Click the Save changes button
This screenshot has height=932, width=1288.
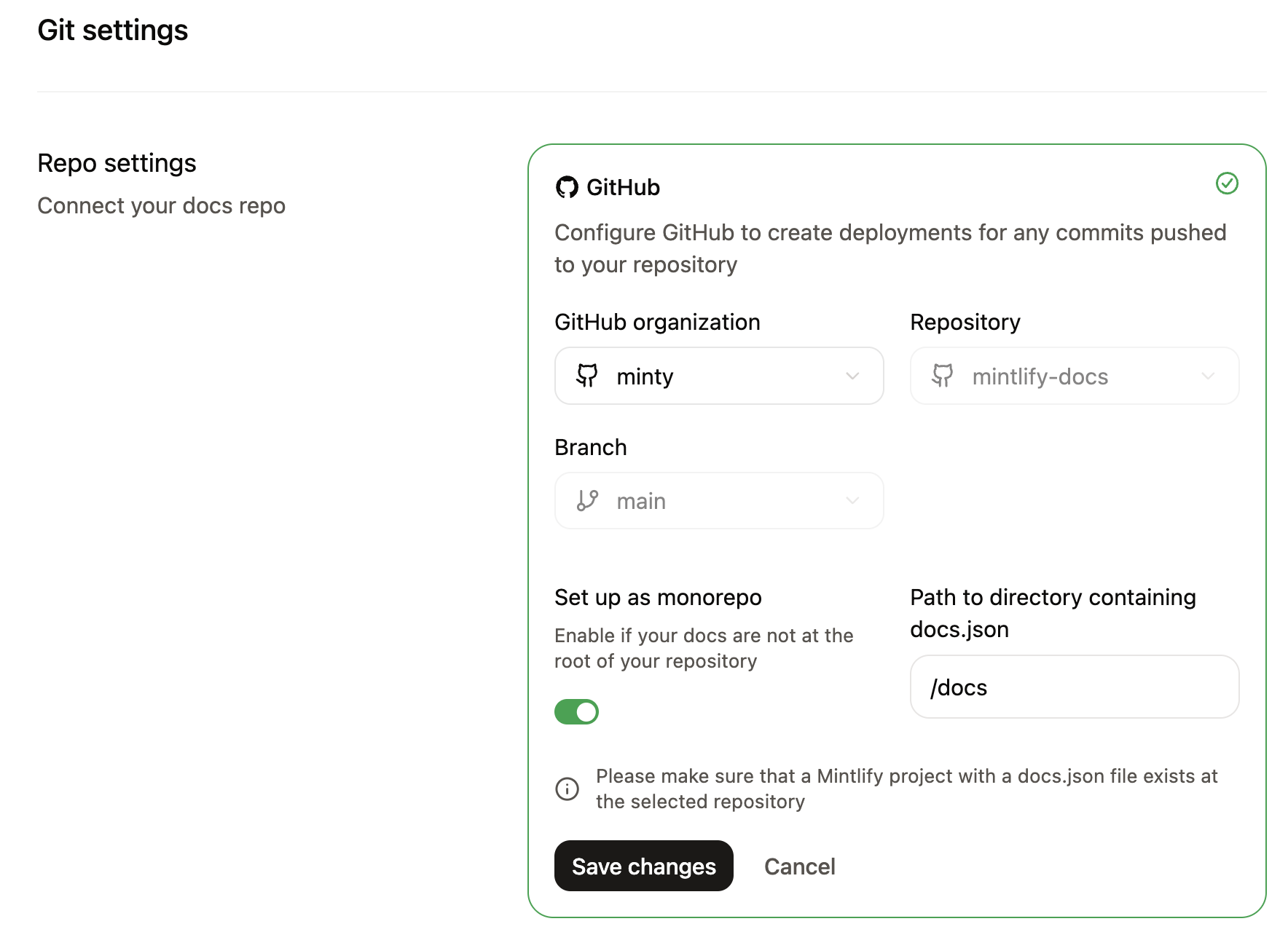pos(644,866)
